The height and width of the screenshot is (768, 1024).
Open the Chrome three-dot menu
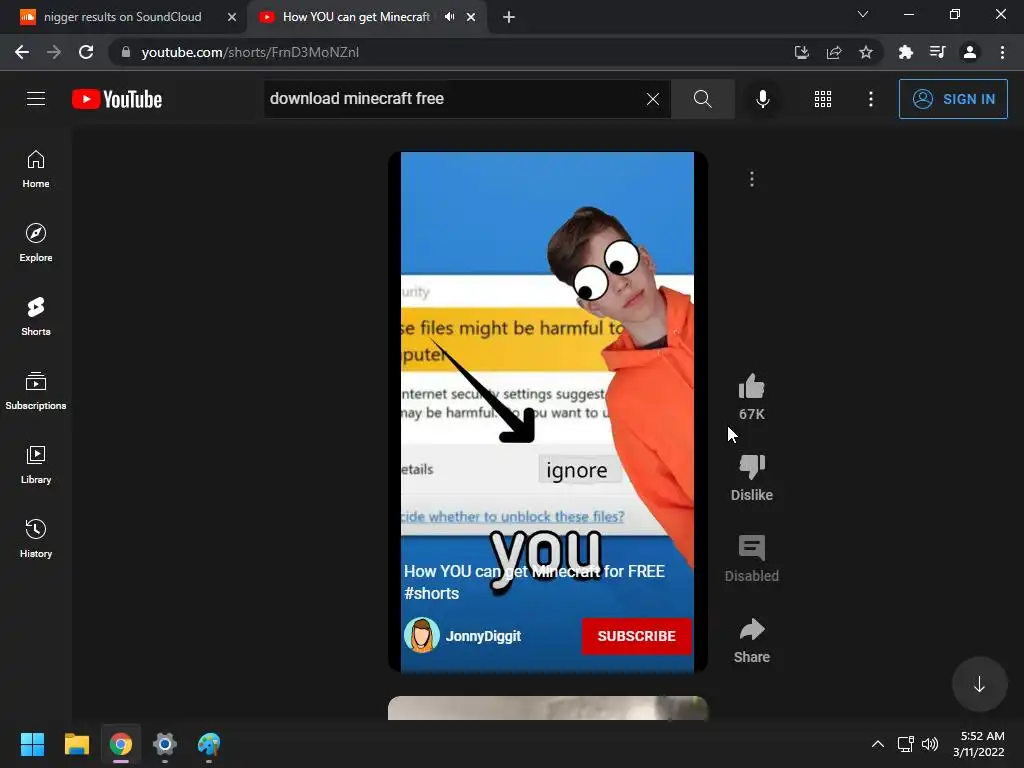coord(1002,52)
